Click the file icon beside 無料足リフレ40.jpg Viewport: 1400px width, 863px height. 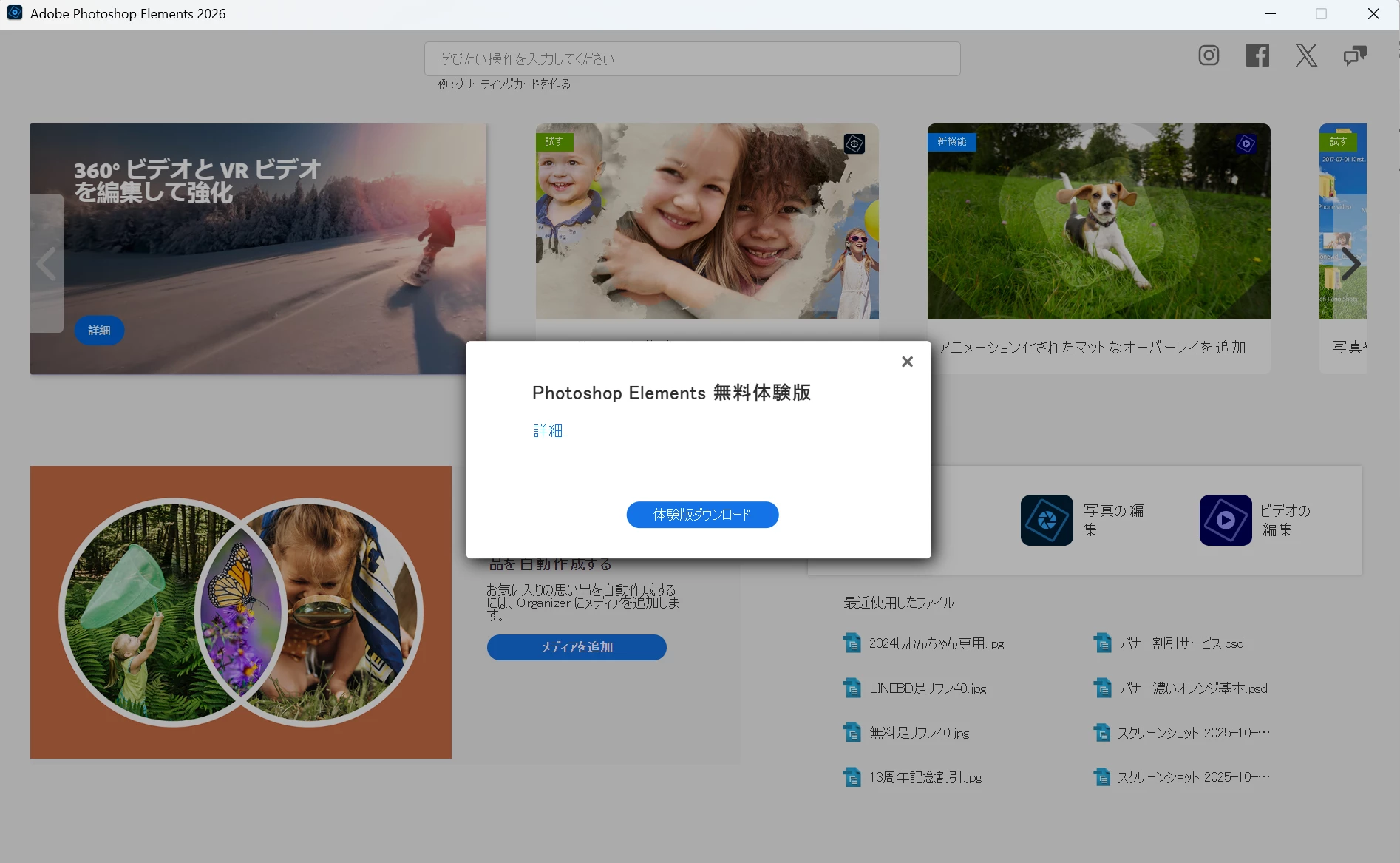[x=852, y=733]
